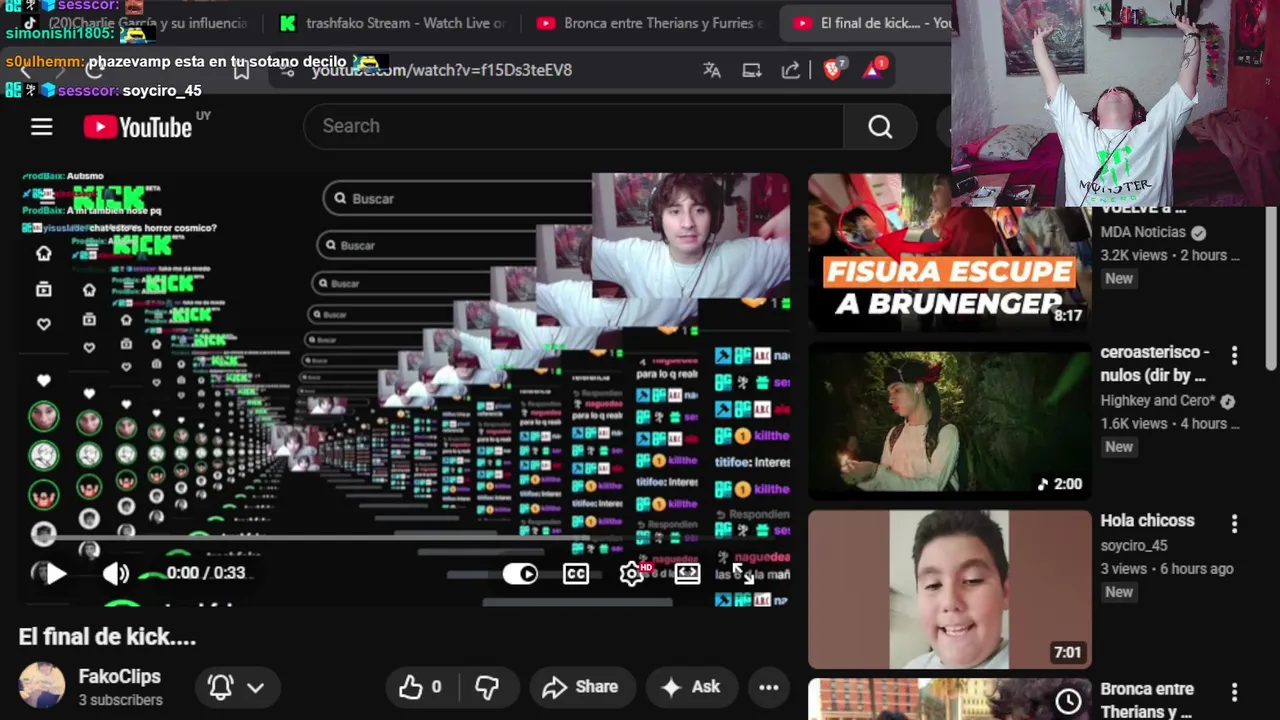Open the Brave Rewards triangle icon
Screen dimensions: 1280x720
(x=875, y=68)
